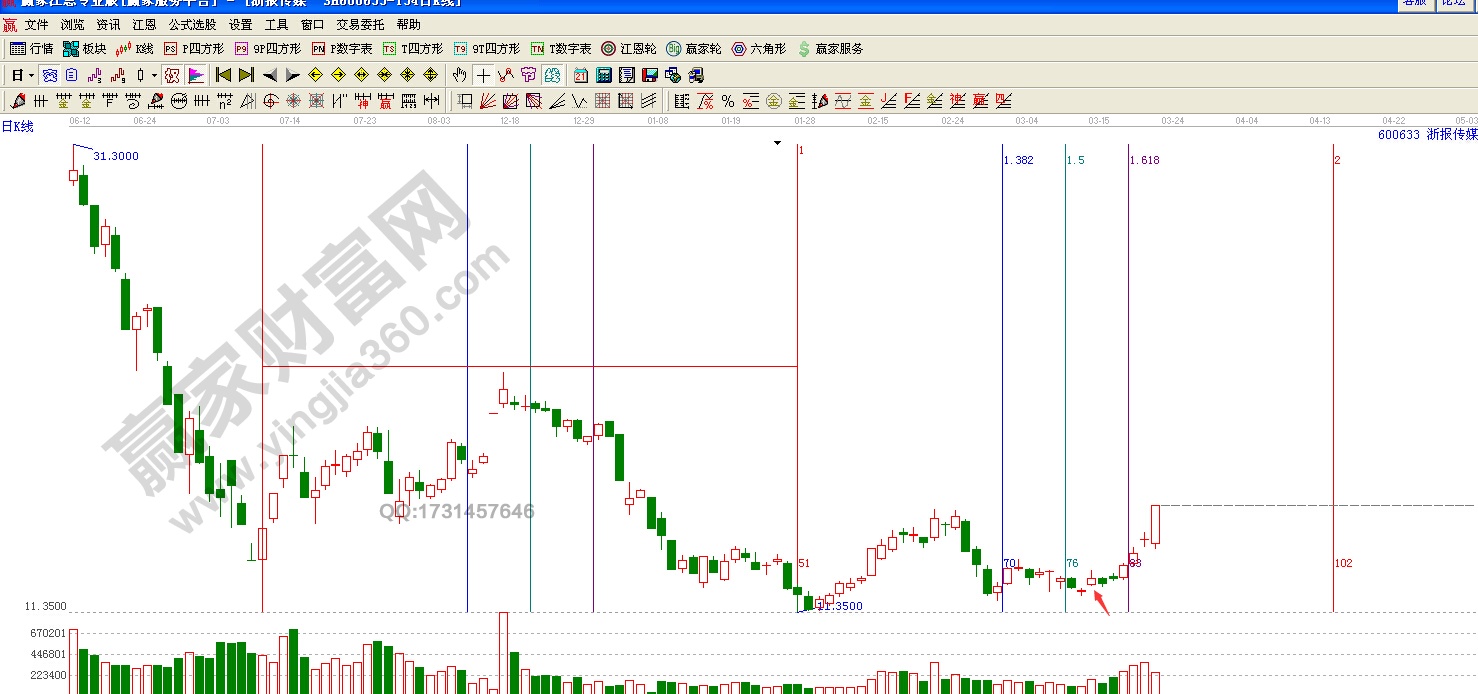
Task: Expand the 日 period dropdown arrow
Action: coord(31,76)
